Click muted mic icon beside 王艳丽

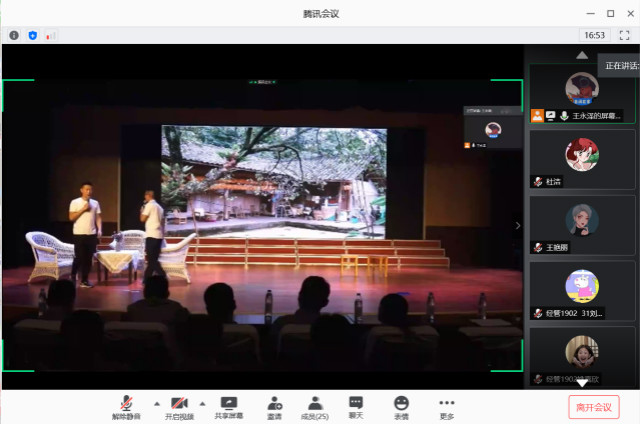pos(538,247)
